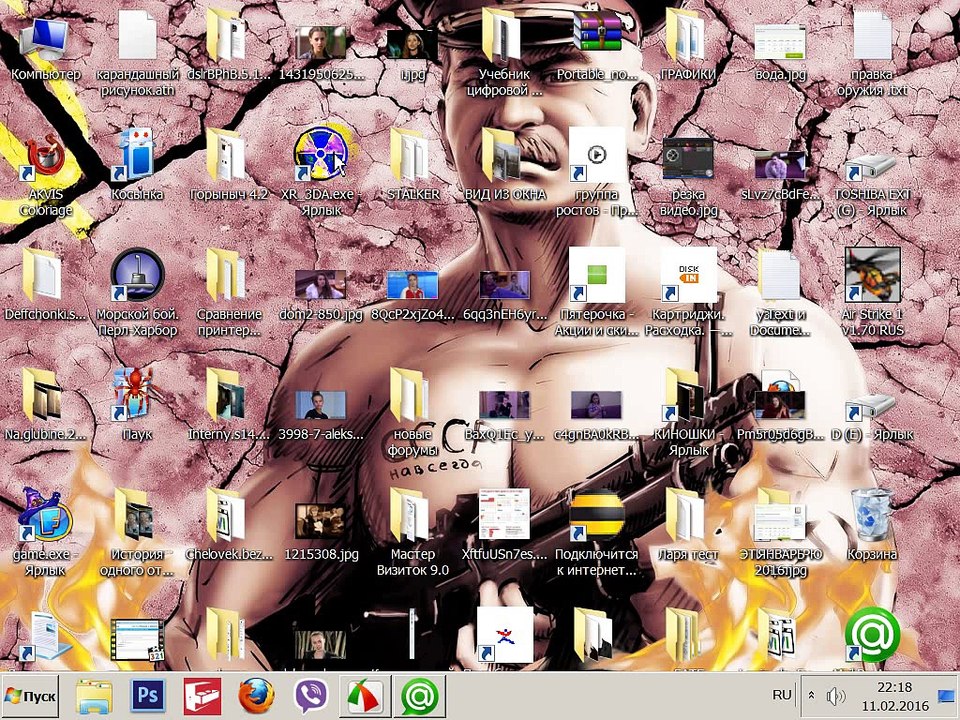This screenshot has width=960, height=720.
Task: Switch the RU input language indicator
Action: [x=782, y=695]
